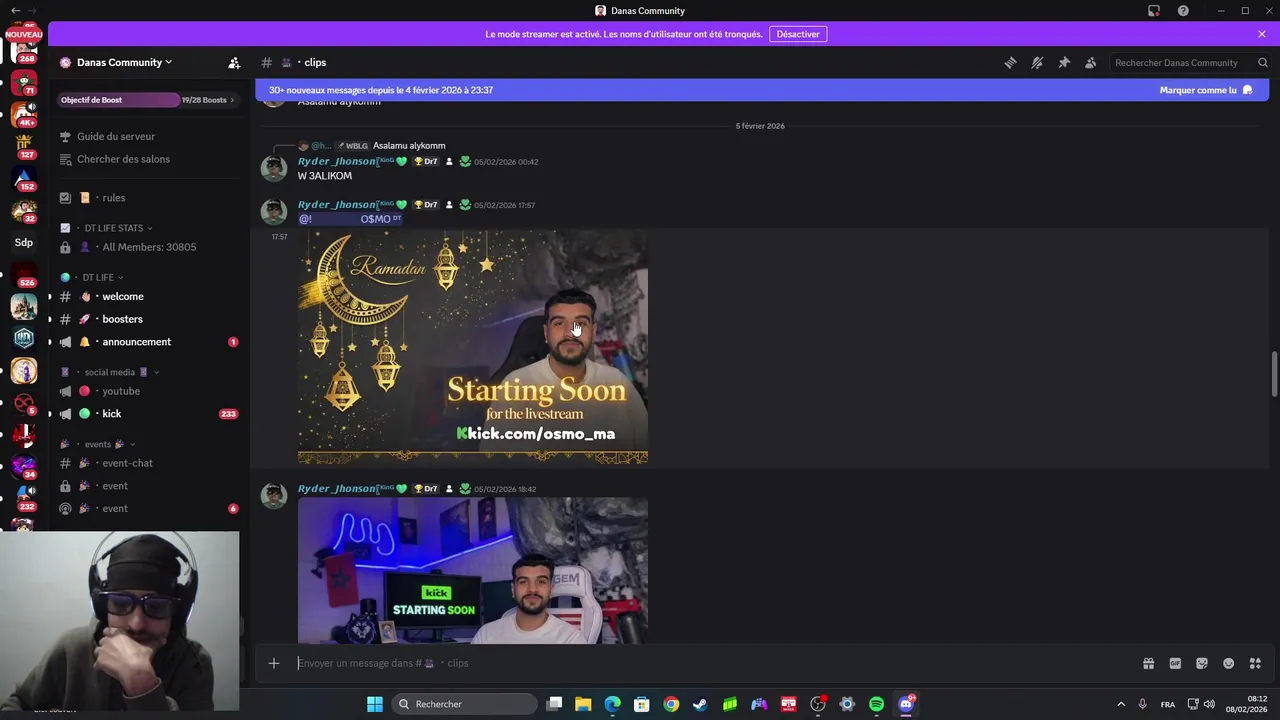Open the sticker picker
Image resolution: width=1280 pixels, height=720 pixels.
tap(1202, 663)
